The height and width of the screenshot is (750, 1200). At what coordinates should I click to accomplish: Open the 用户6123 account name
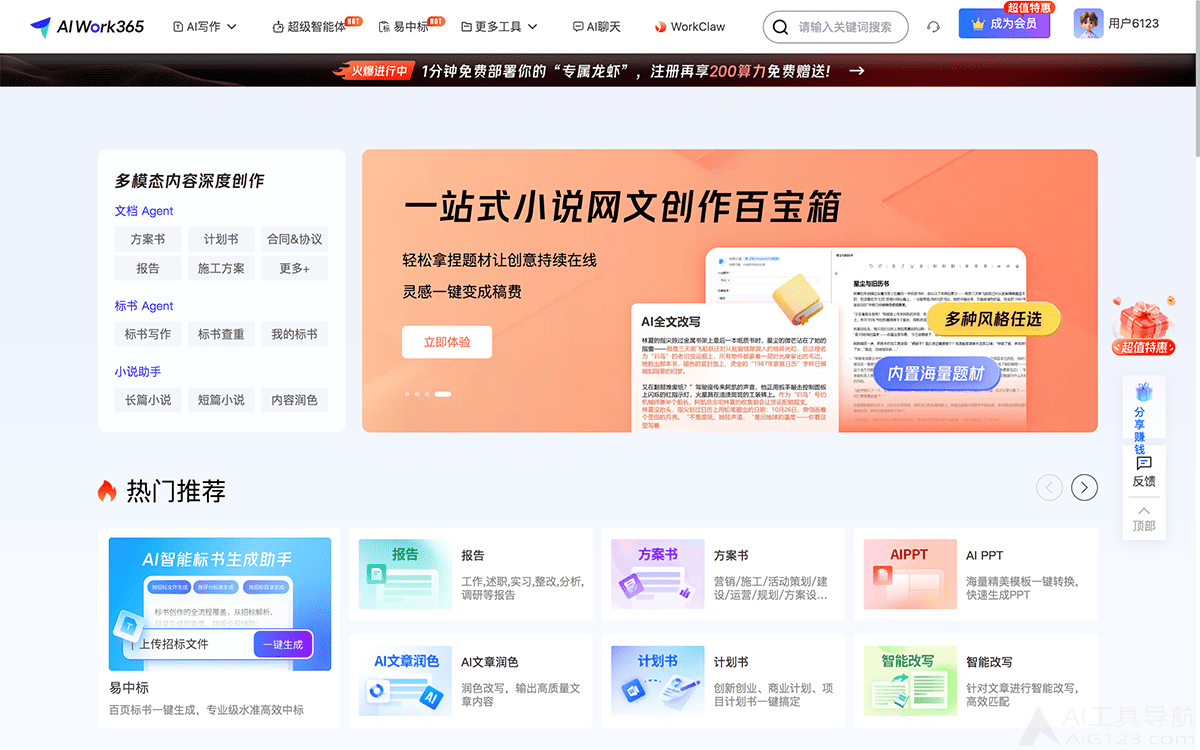coord(1134,24)
